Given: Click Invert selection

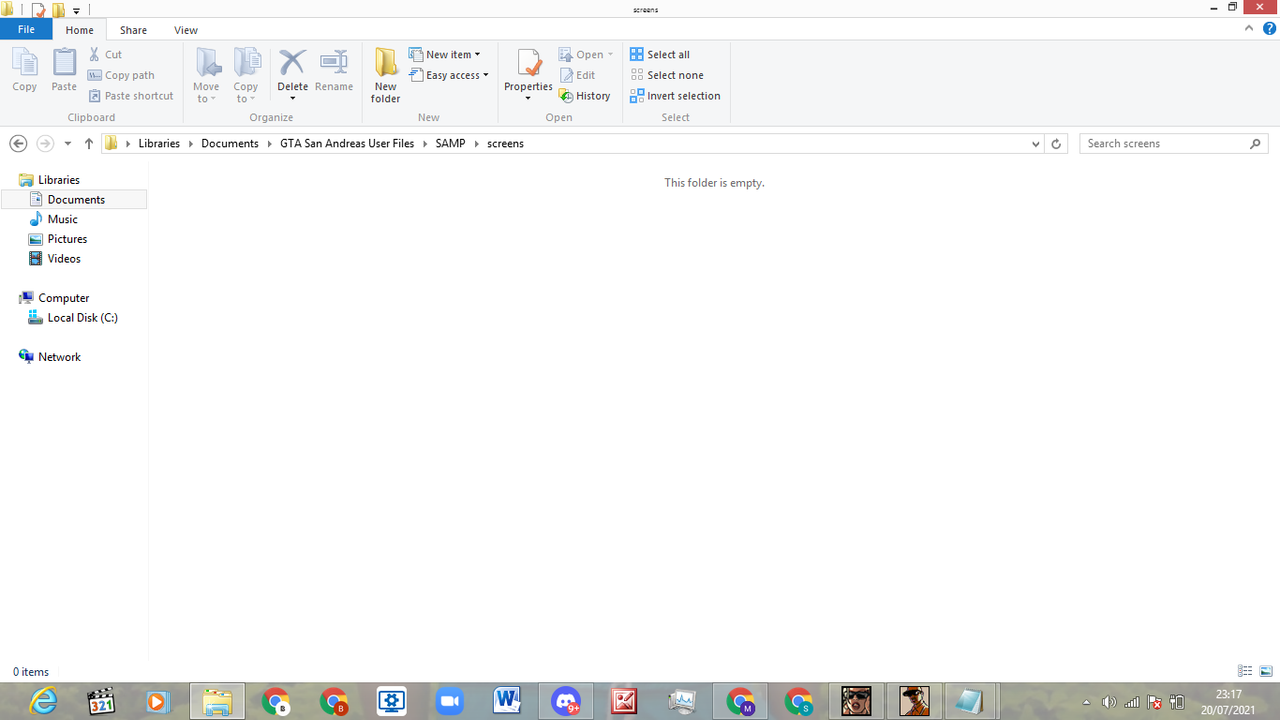Looking at the screenshot, I should click(675, 96).
